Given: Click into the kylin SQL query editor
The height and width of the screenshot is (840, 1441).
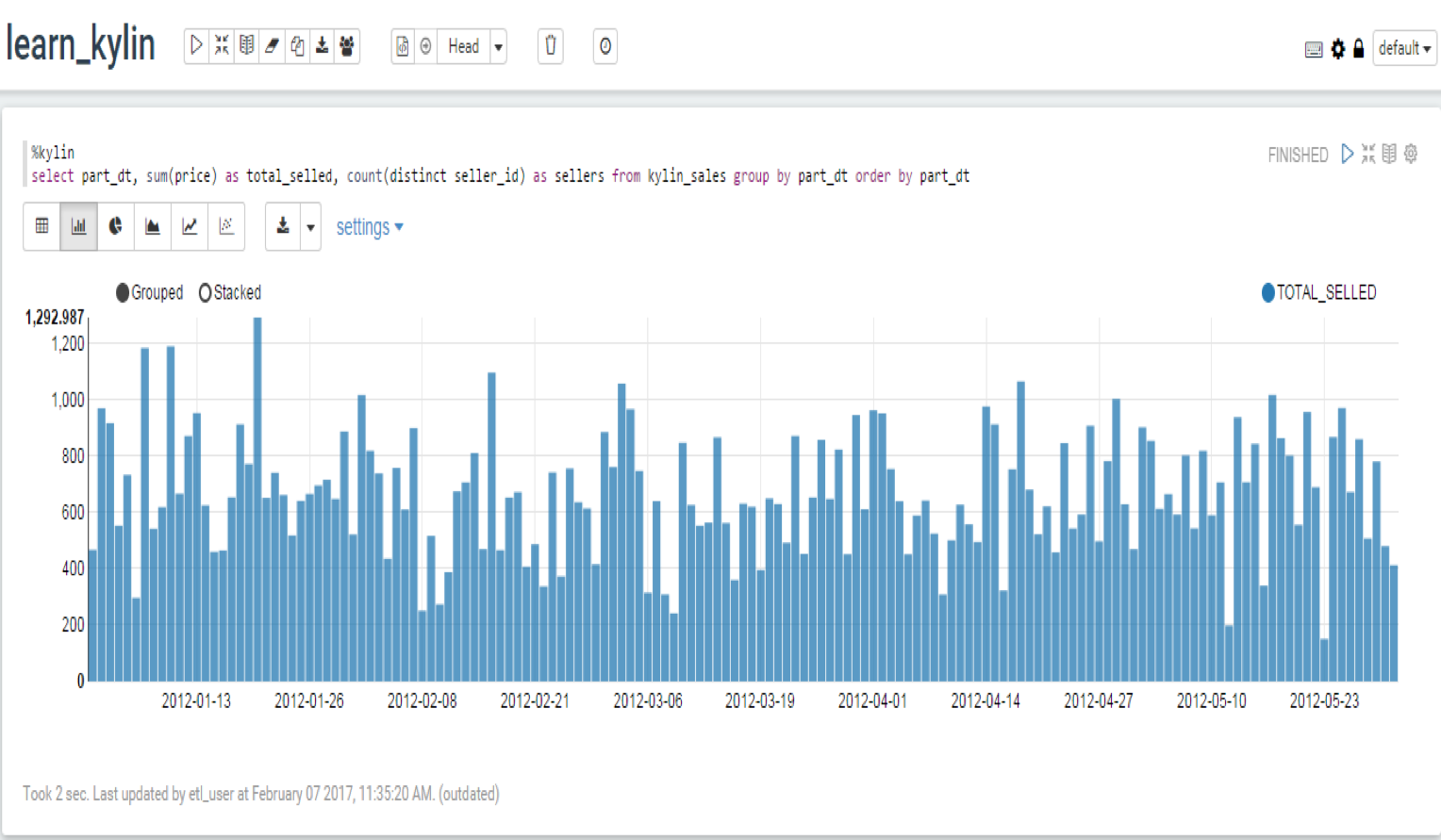Looking at the screenshot, I should [566, 176].
